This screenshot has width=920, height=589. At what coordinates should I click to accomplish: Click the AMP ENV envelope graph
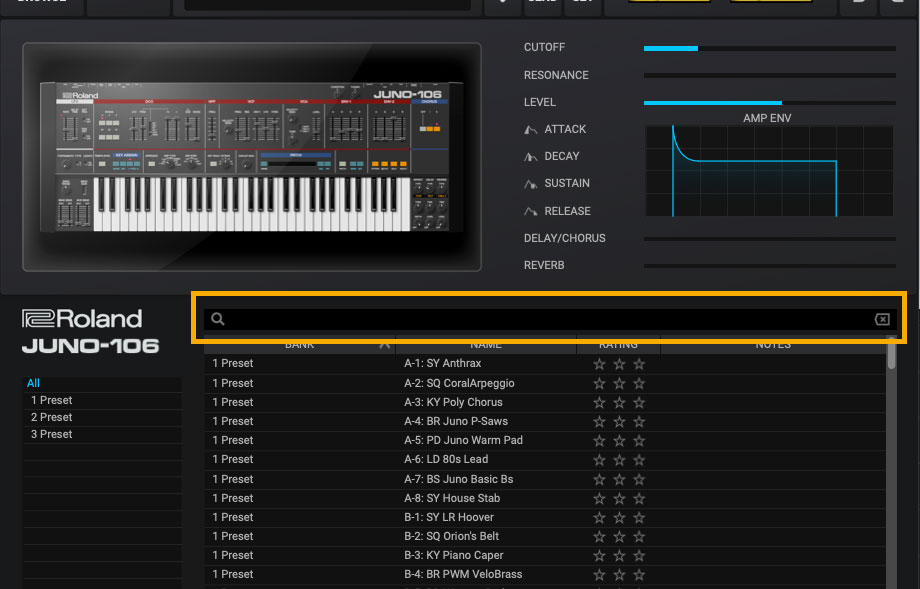tap(769, 171)
